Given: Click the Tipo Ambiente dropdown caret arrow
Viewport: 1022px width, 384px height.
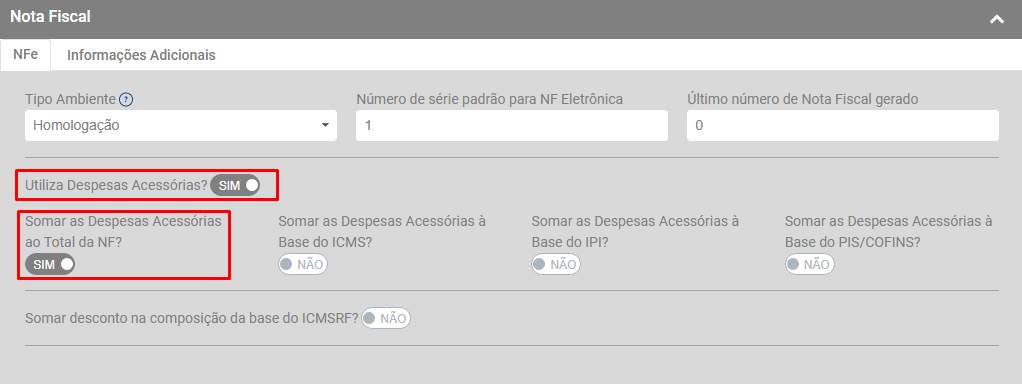Looking at the screenshot, I should tap(325, 125).
